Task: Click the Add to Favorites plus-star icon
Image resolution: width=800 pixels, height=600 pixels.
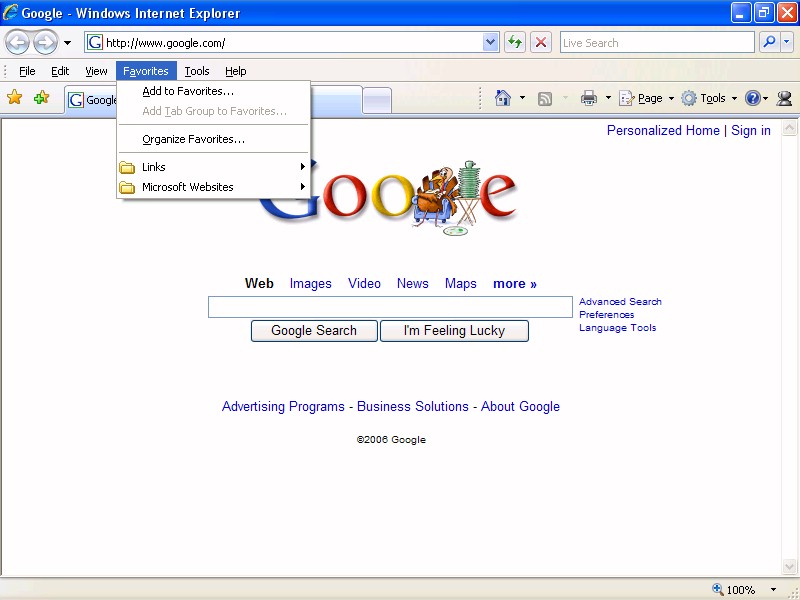Action: [41, 97]
